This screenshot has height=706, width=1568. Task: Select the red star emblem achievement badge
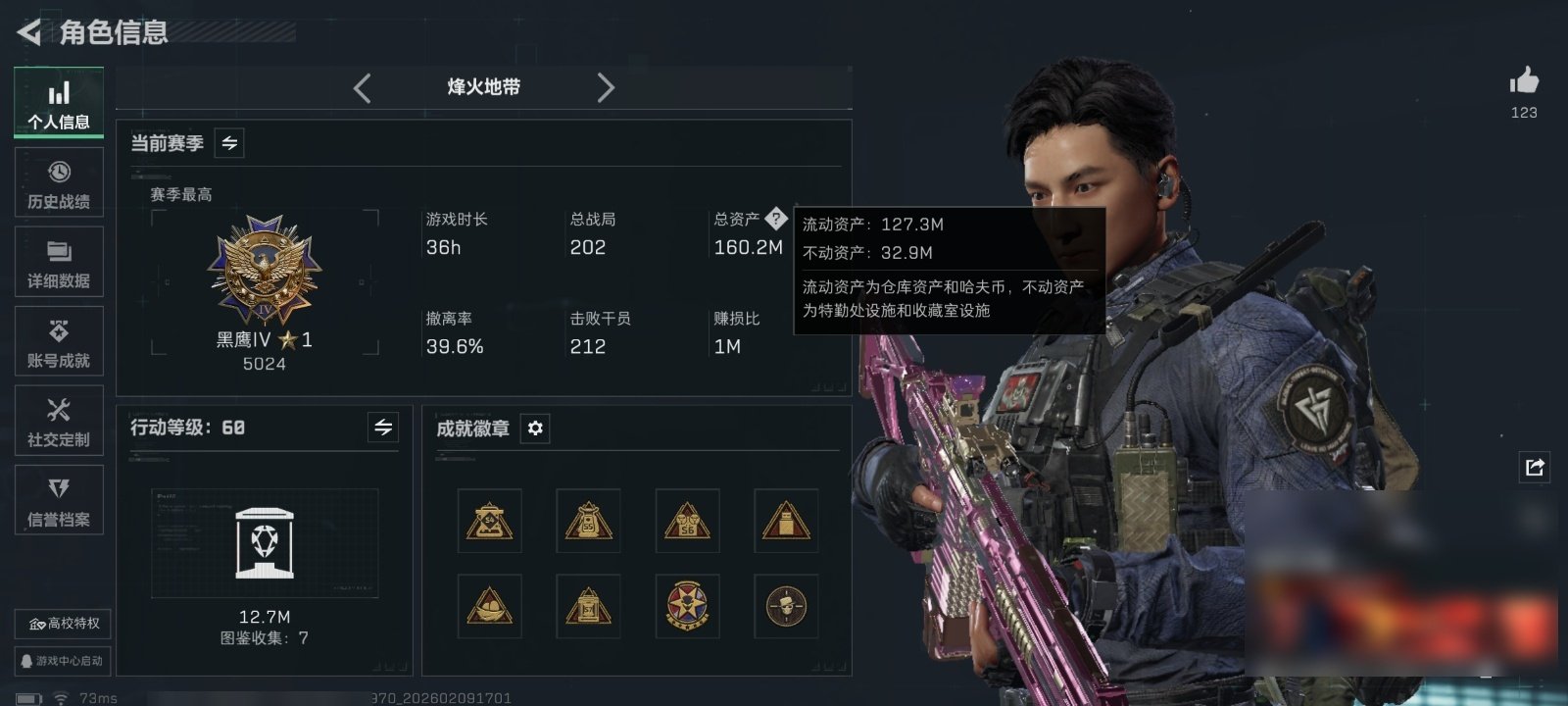[687, 606]
